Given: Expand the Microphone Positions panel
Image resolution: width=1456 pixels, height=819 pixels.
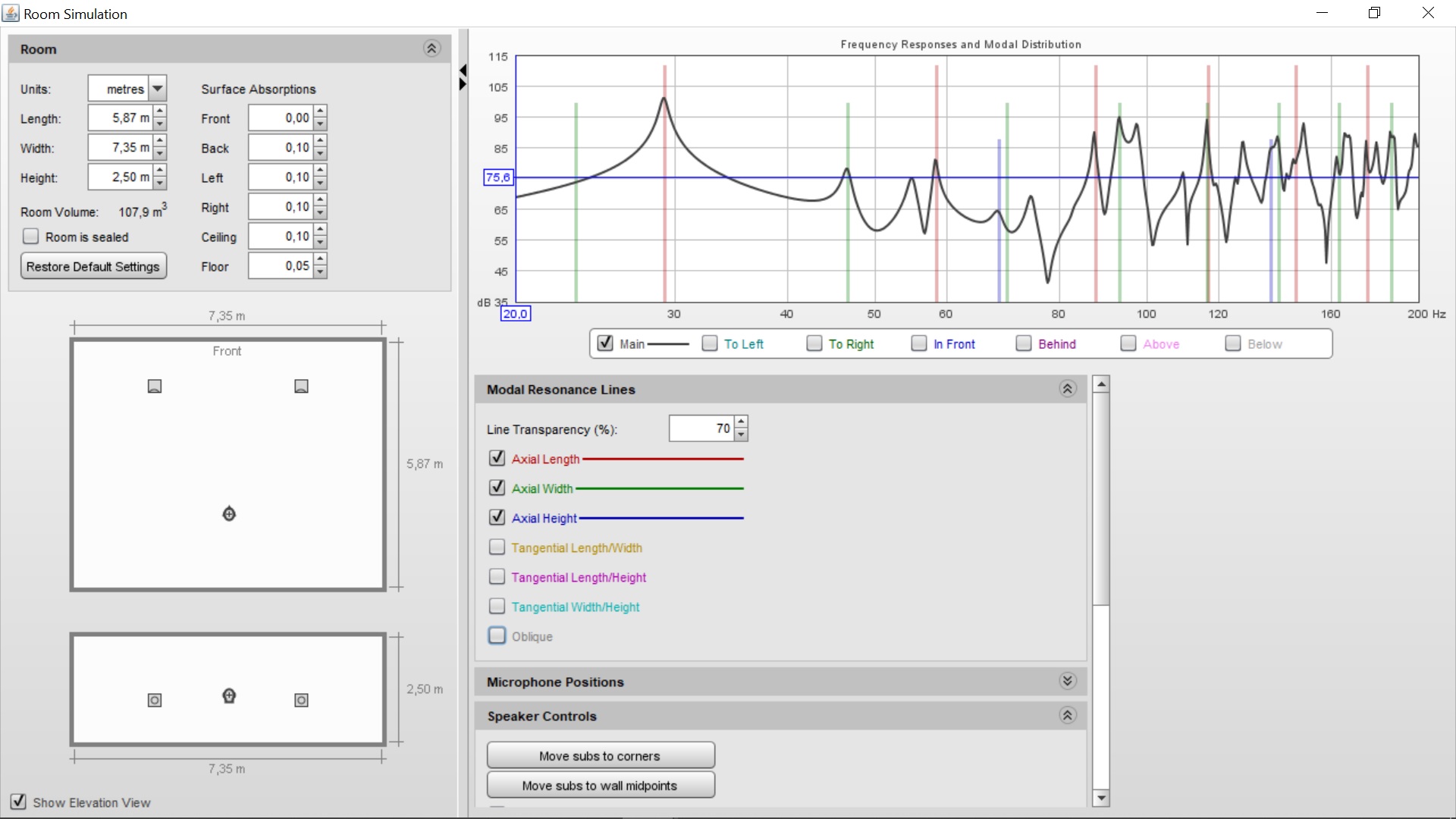Looking at the screenshot, I should click(1067, 681).
